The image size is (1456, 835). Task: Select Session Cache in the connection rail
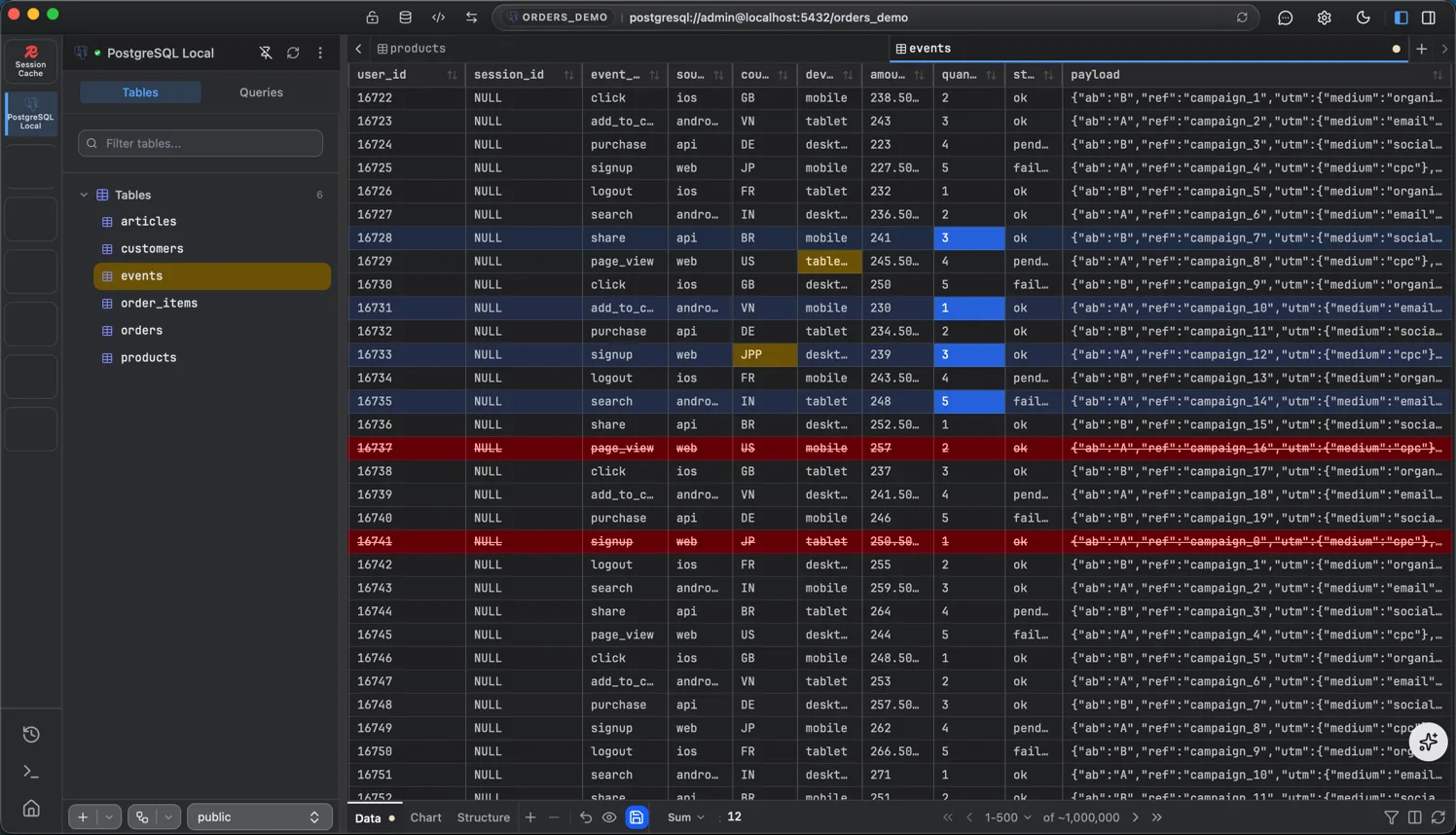point(31,60)
